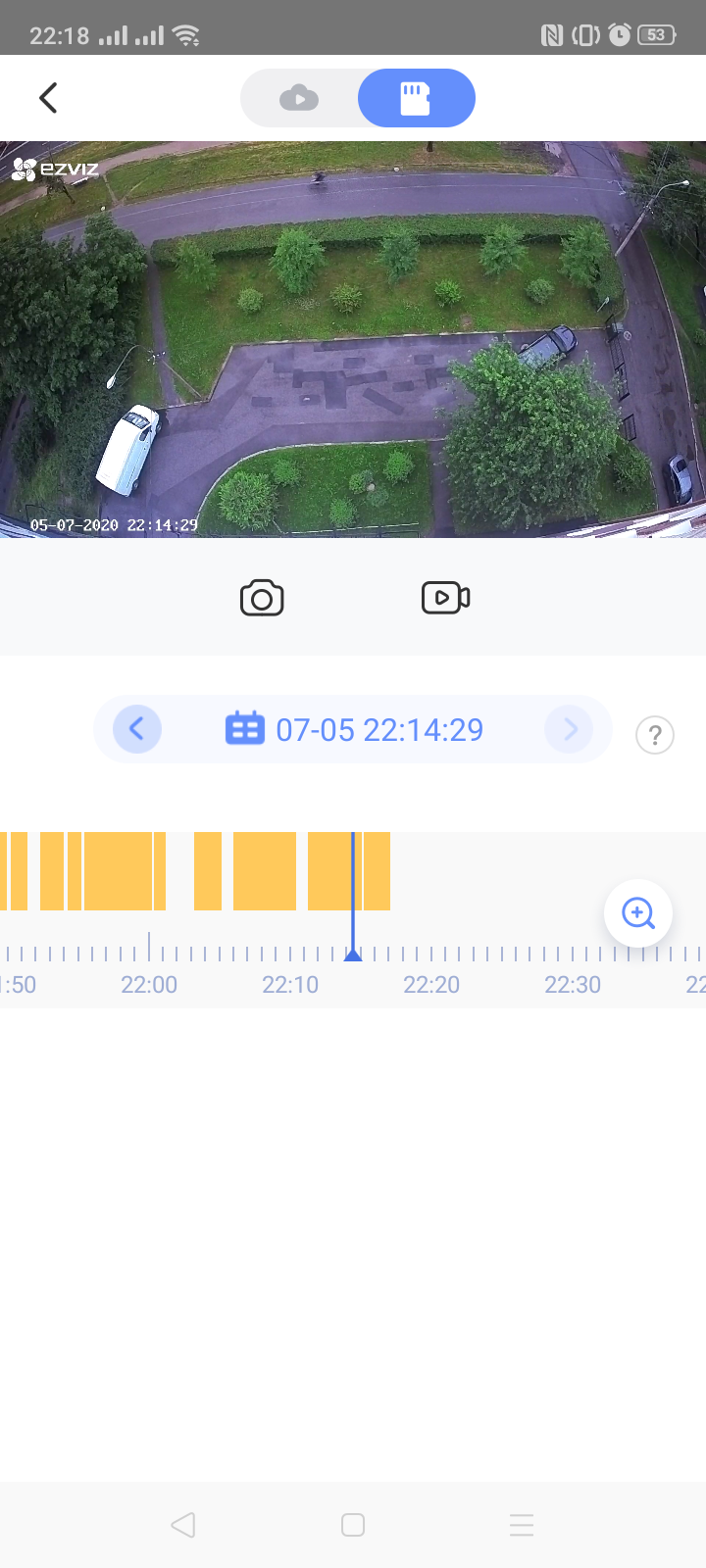Screen dimensions: 706x1568
Task: Zoom in the timeline with magnifier button
Action: (637, 913)
